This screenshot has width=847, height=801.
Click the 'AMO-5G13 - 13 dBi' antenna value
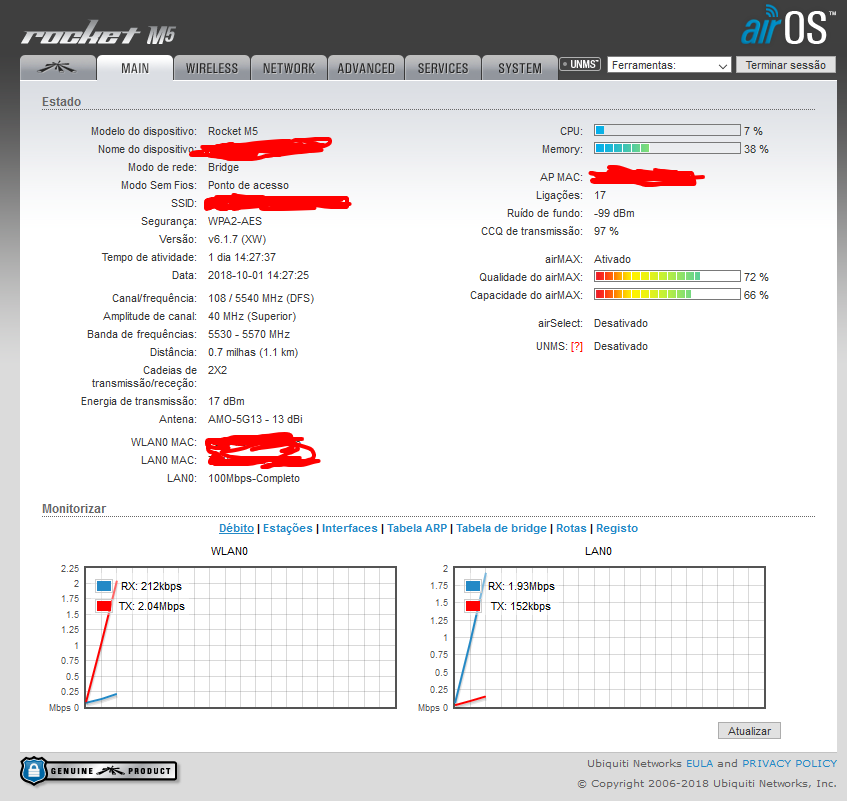[x=256, y=419]
